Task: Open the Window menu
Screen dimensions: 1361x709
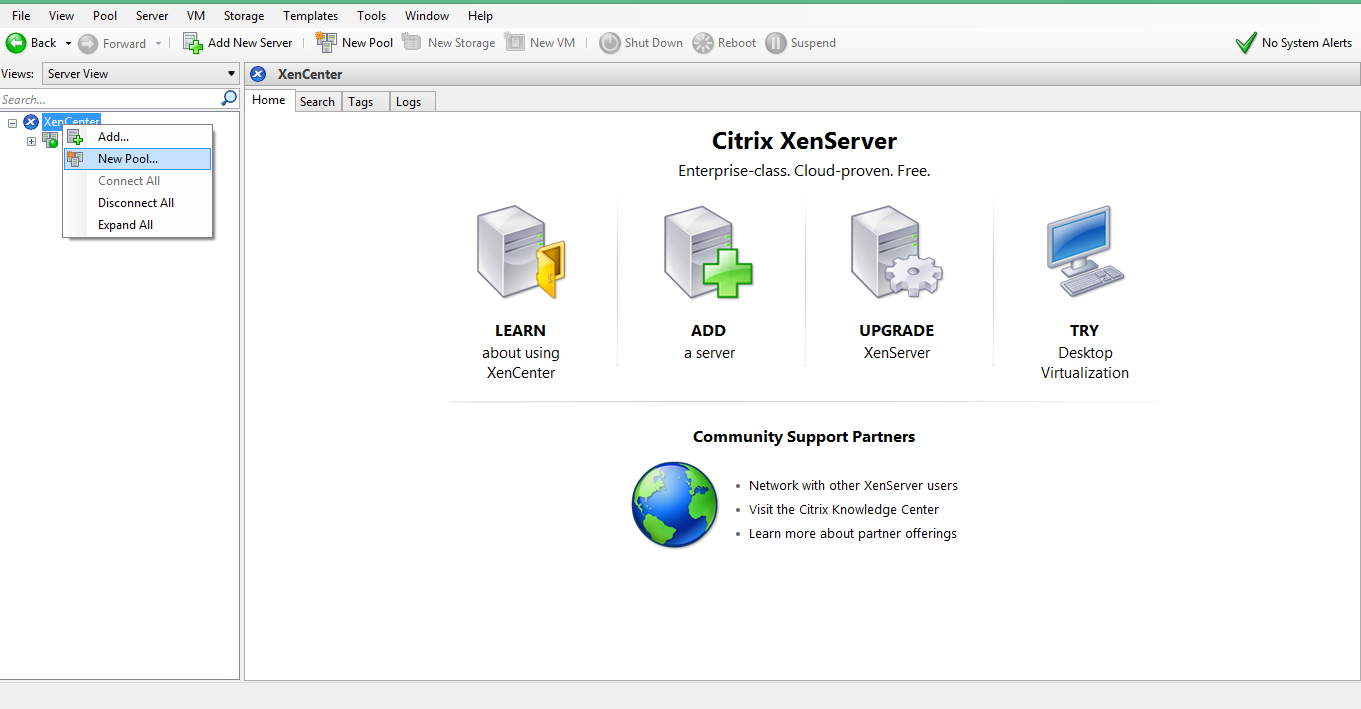Action: coord(427,16)
